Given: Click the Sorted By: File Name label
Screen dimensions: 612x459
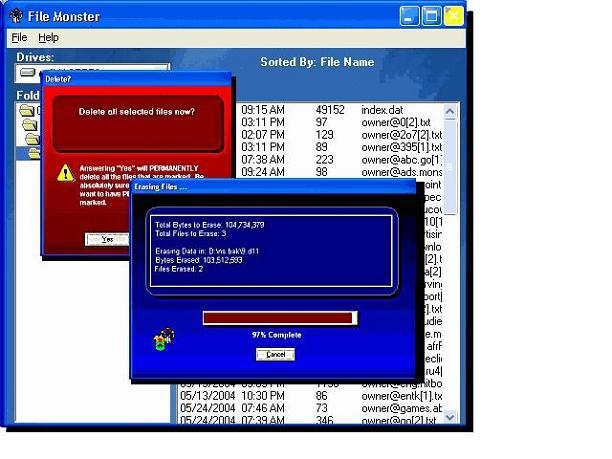Looking at the screenshot, I should pyautogui.click(x=317, y=62).
